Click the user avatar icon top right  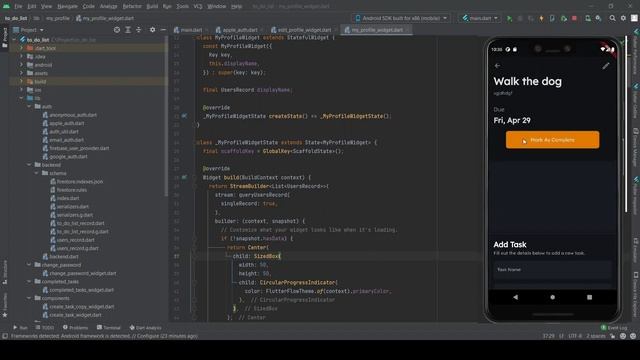pos(634,18)
